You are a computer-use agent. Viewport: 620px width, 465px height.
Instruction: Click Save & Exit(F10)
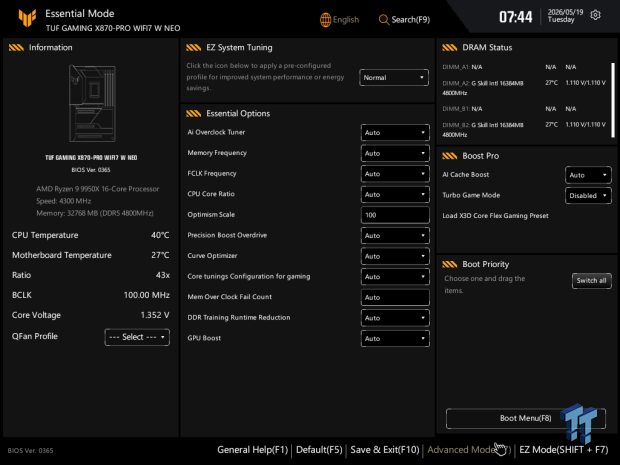point(385,450)
